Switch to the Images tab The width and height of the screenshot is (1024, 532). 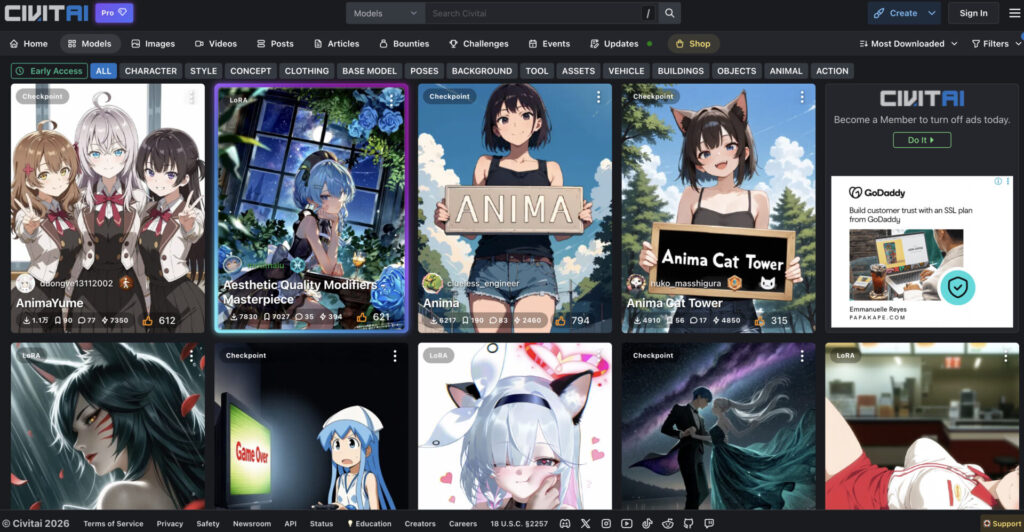click(152, 44)
